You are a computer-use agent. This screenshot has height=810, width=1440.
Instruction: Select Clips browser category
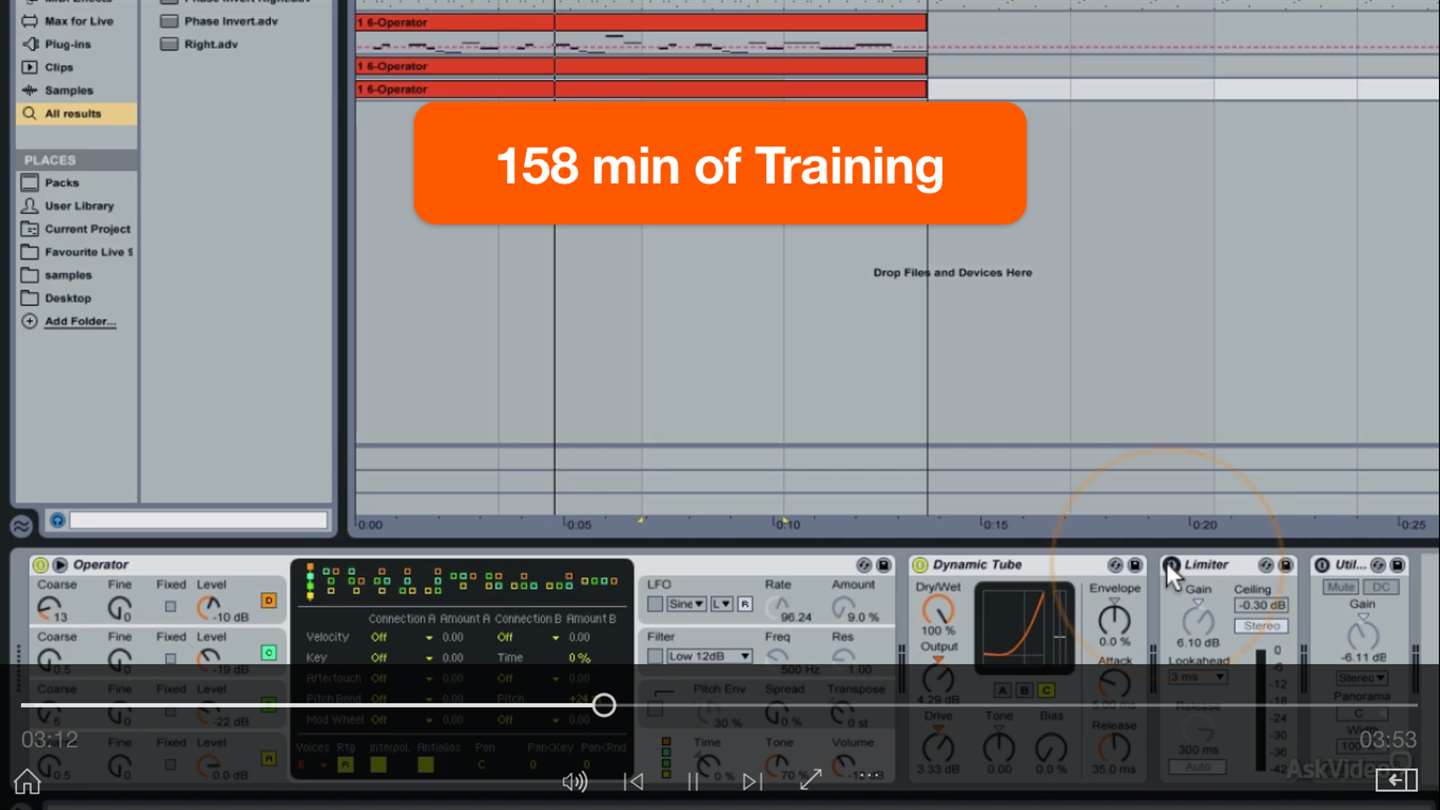47,67
